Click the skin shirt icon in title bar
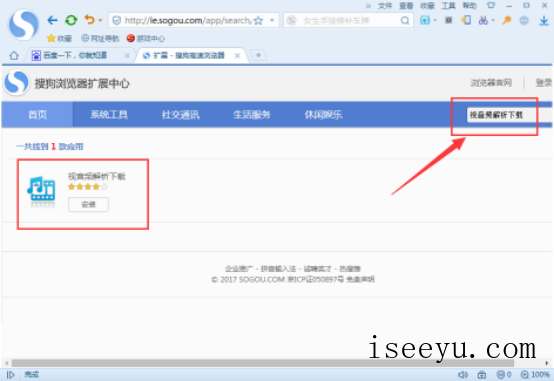This screenshot has width=554, height=381. pyautogui.click(x=491, y=6)
